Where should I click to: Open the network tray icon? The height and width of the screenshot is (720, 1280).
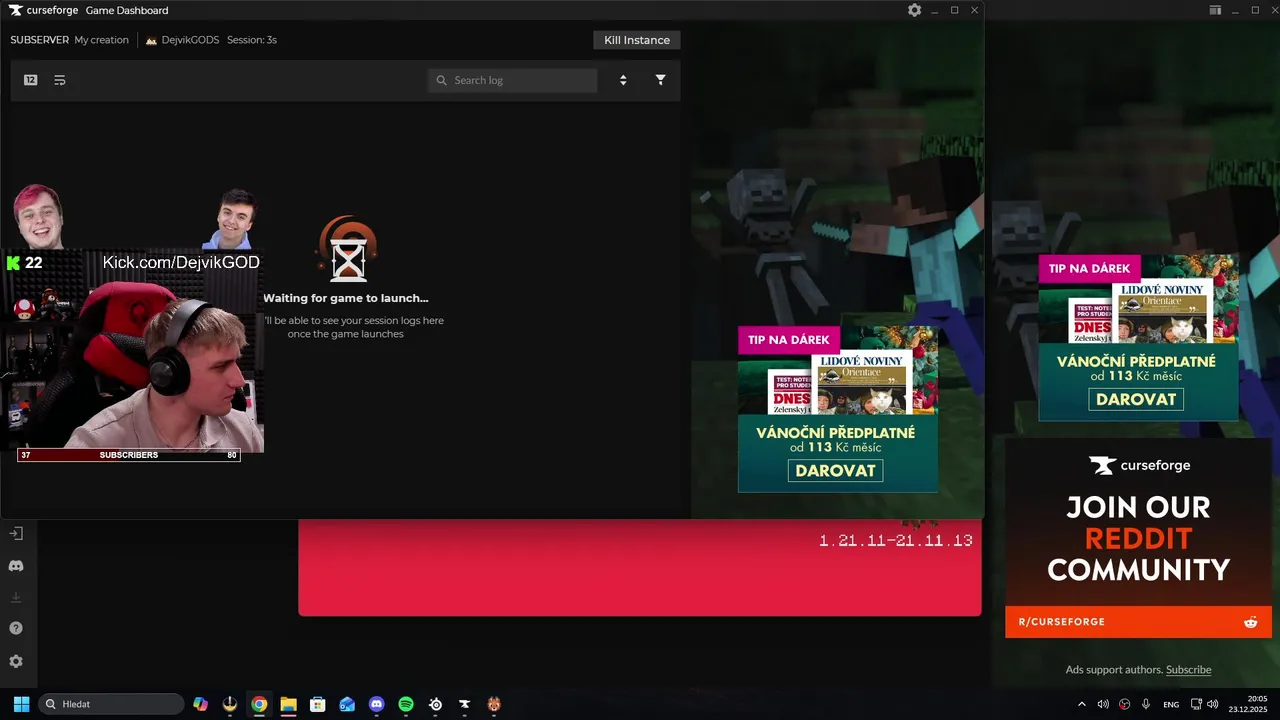(x=1196, y=704)
